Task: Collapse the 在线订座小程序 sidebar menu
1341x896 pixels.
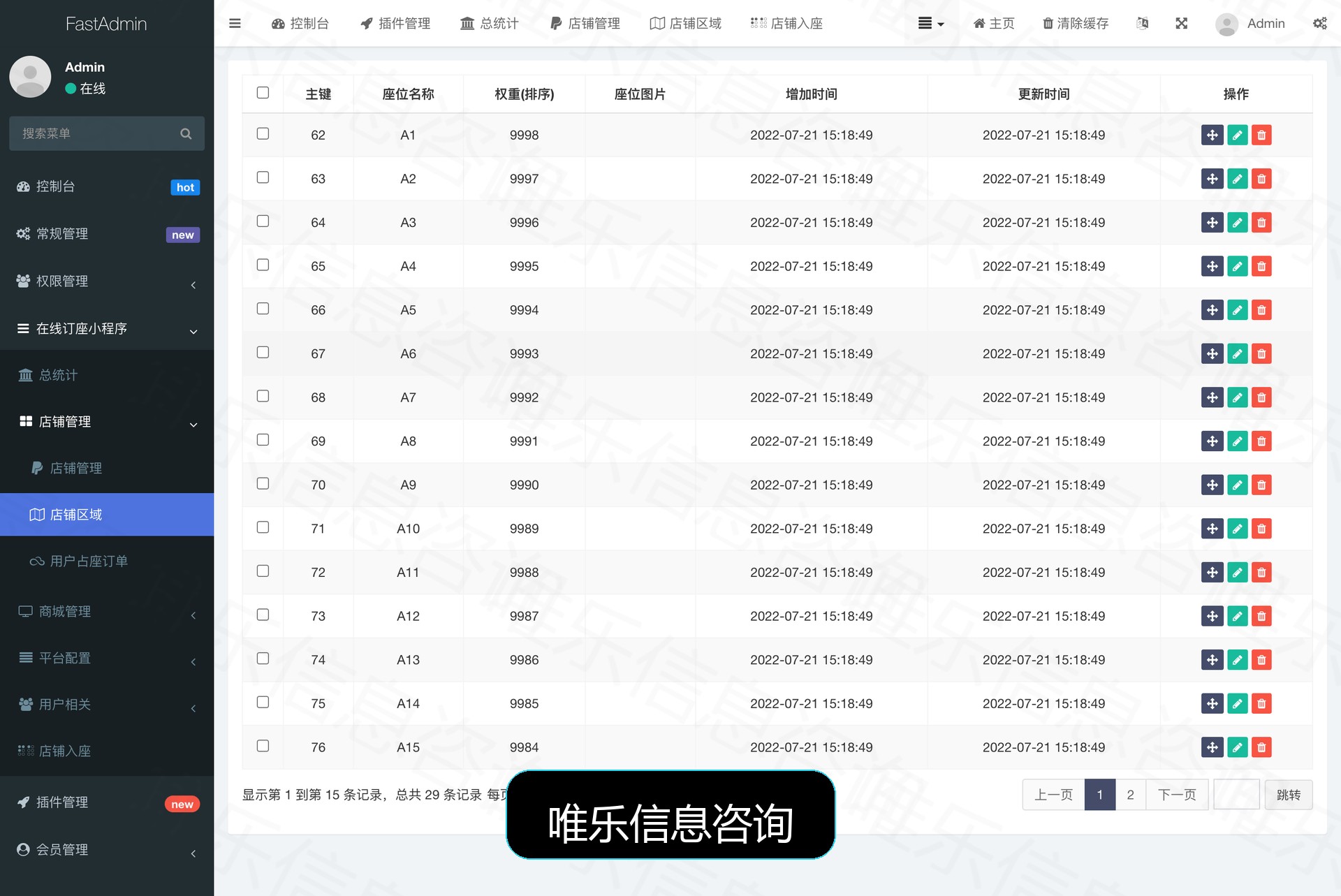Action: click(107, 328)
